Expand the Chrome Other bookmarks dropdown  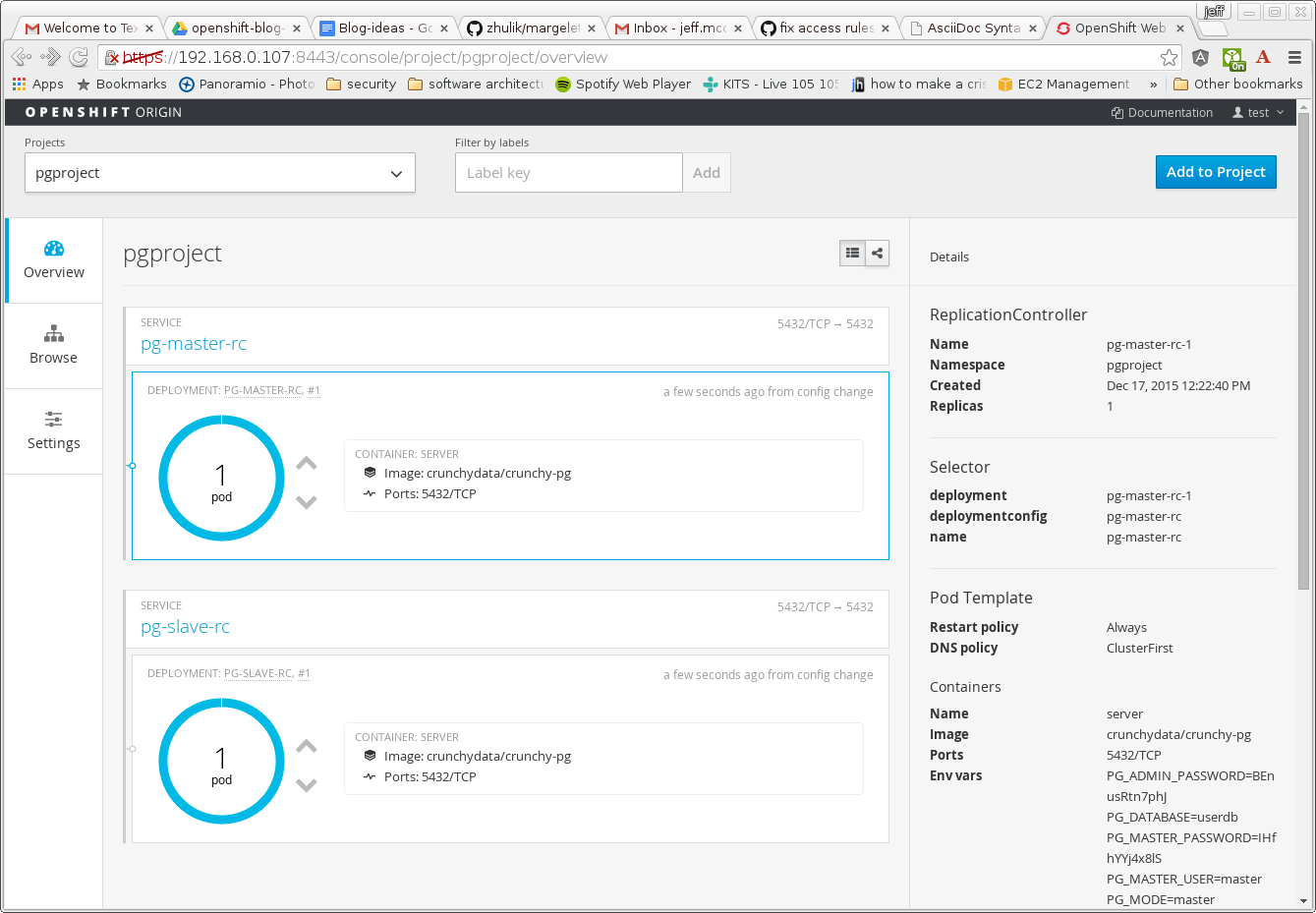coord(1237,84)
